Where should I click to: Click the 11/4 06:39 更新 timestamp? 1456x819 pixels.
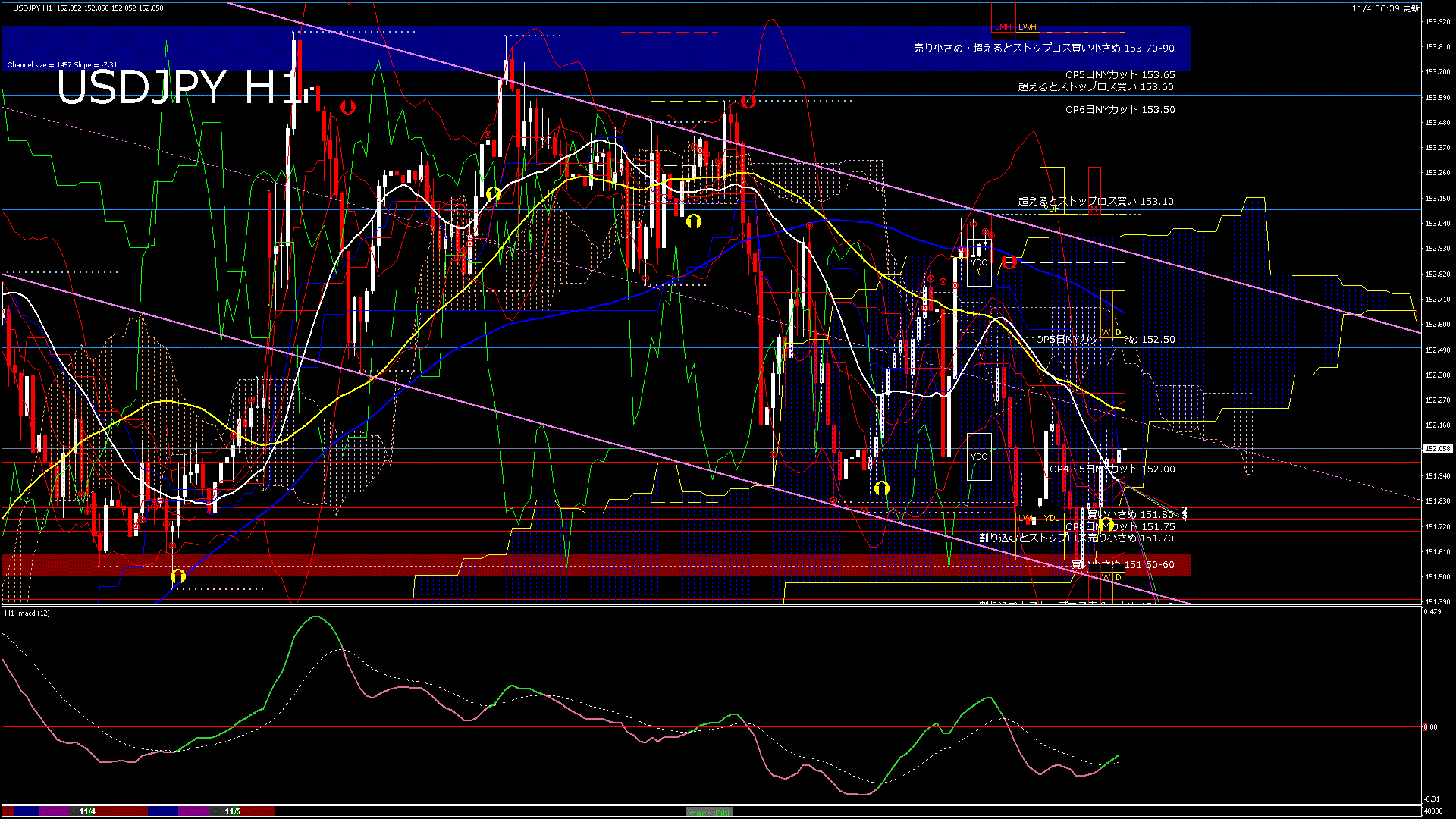pos(1385,8)
